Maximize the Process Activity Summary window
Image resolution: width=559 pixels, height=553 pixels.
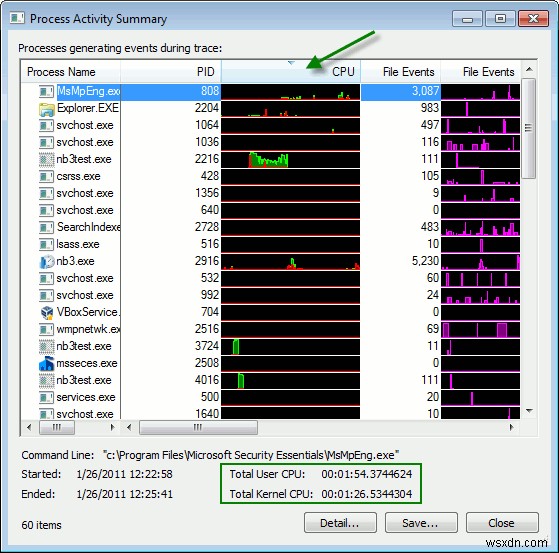pos(500,19)
